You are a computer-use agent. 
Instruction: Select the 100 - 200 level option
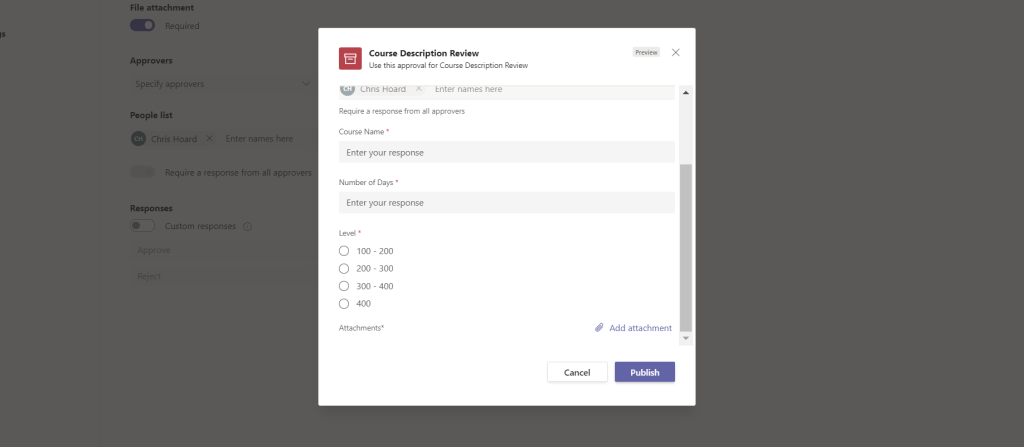(344, 251)
